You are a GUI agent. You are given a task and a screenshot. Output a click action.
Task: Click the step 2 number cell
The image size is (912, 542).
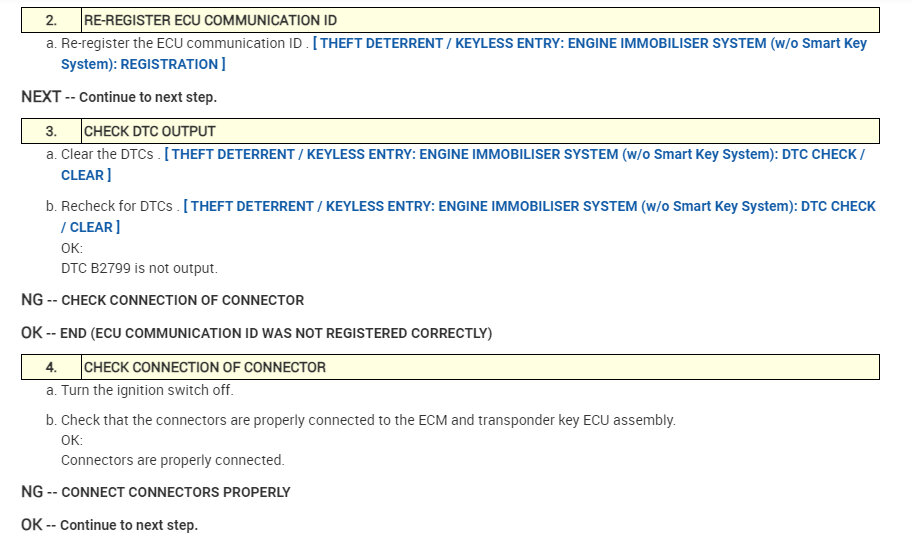click(51, 20)
